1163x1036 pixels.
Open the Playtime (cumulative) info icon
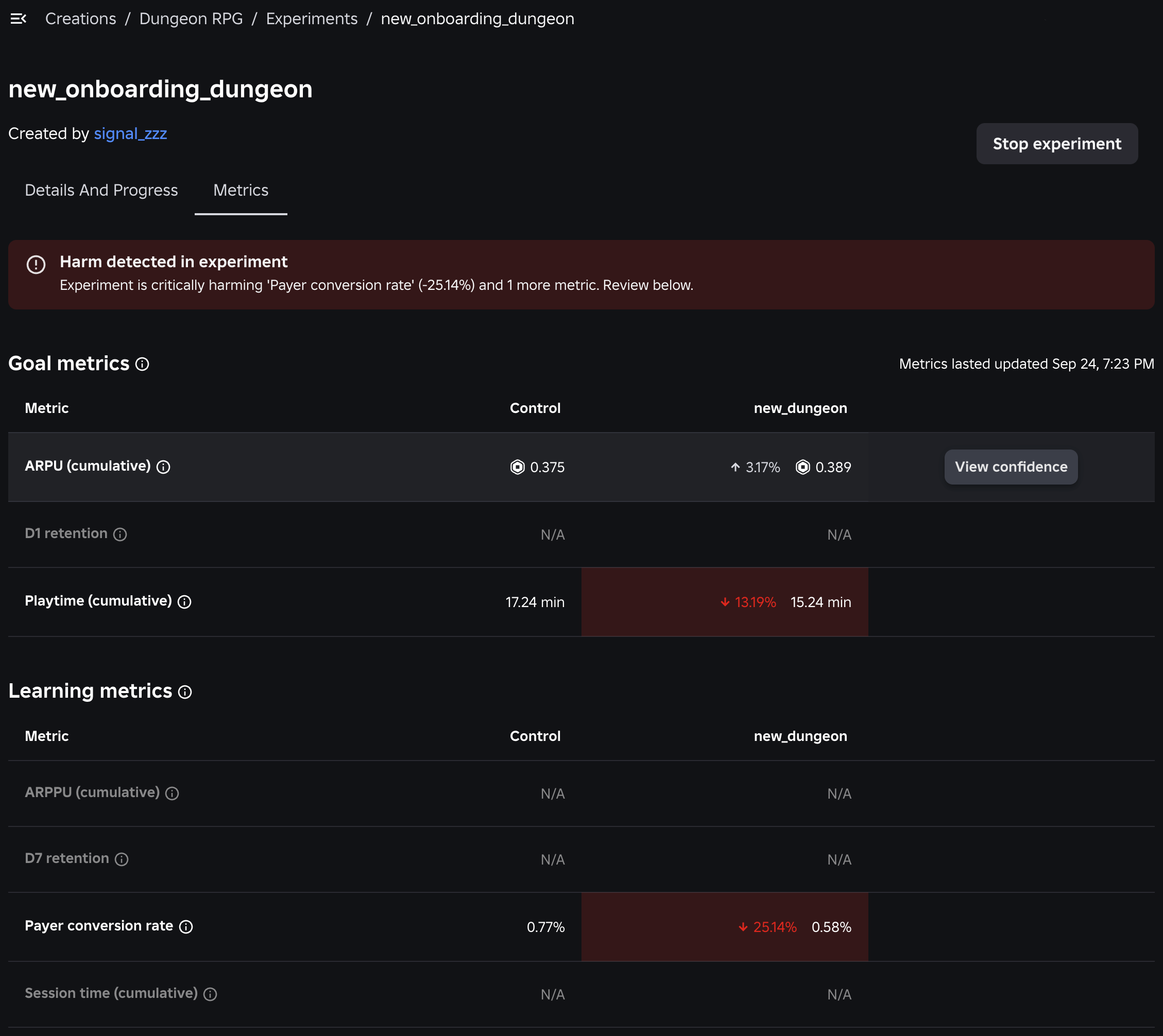pos(184,602)
